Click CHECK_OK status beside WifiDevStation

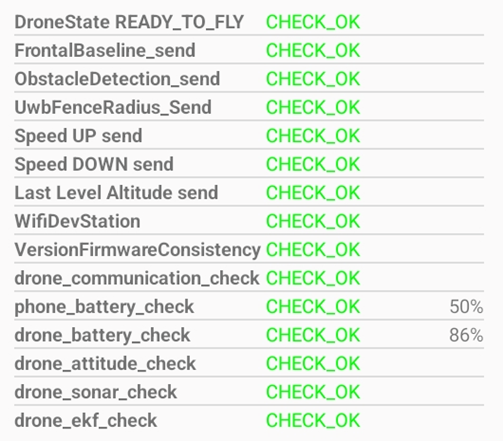pos(313,221)
